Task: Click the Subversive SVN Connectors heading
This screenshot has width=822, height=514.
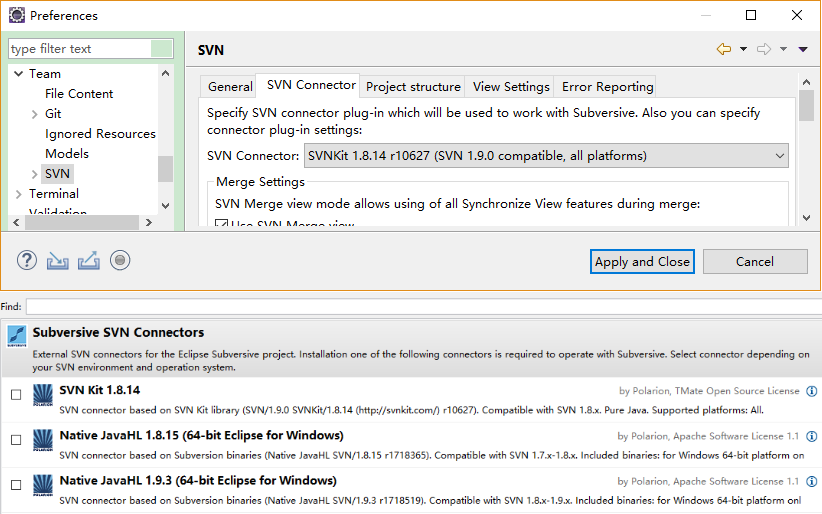Action: 118,333
